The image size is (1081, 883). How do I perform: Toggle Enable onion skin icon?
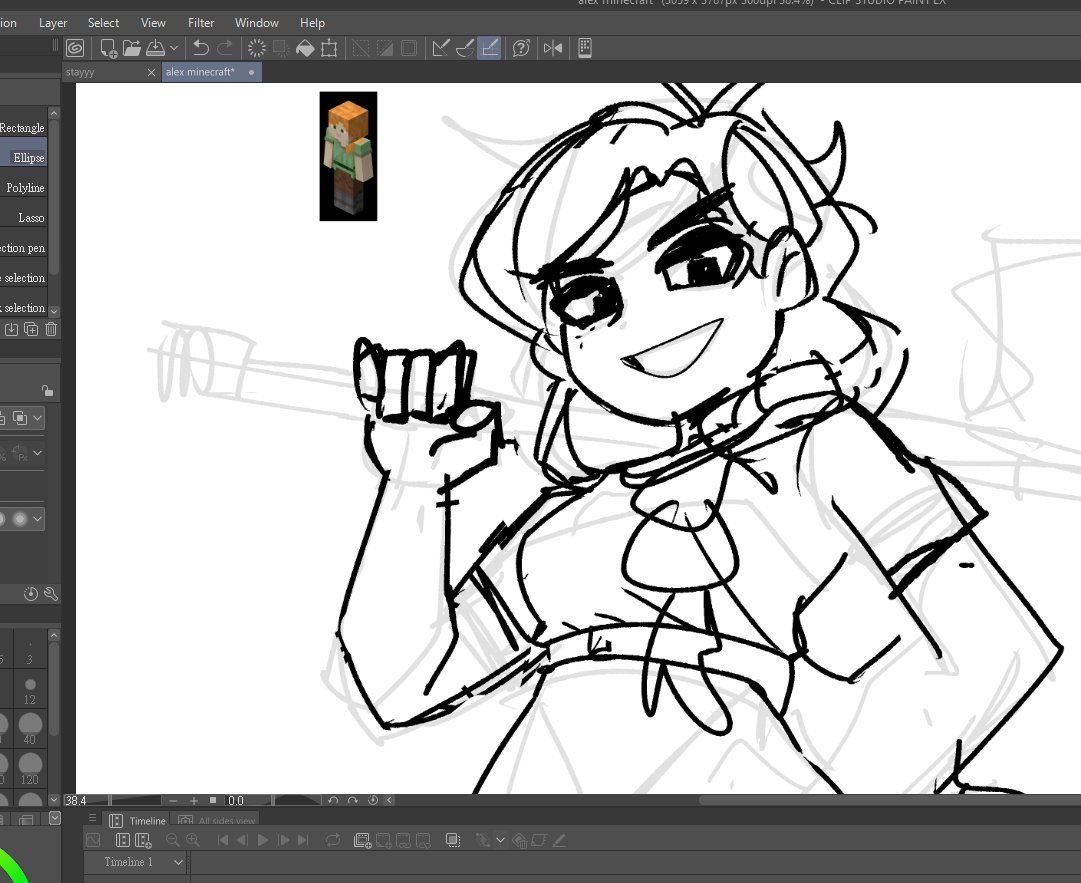[452, 840]
